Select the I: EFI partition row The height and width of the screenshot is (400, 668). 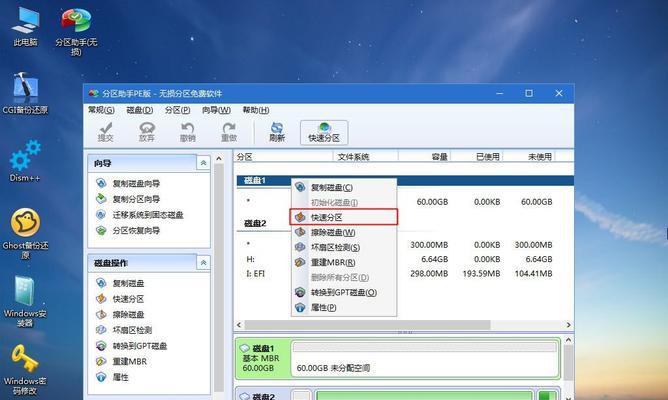tap(404, 273)
